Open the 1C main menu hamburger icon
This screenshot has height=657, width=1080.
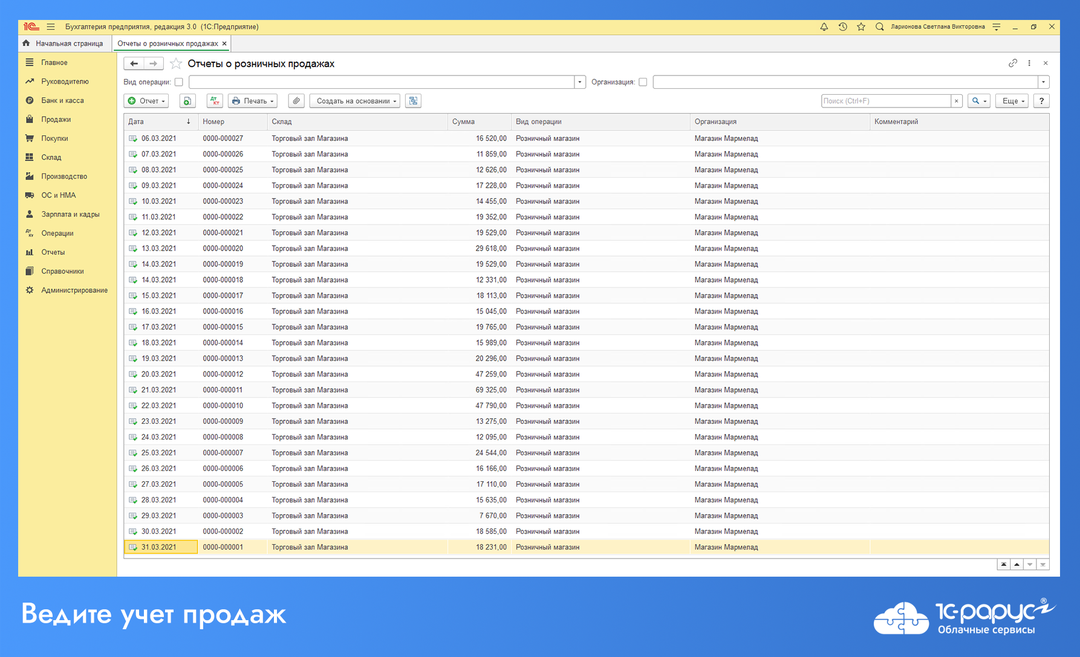click(50, 27)
